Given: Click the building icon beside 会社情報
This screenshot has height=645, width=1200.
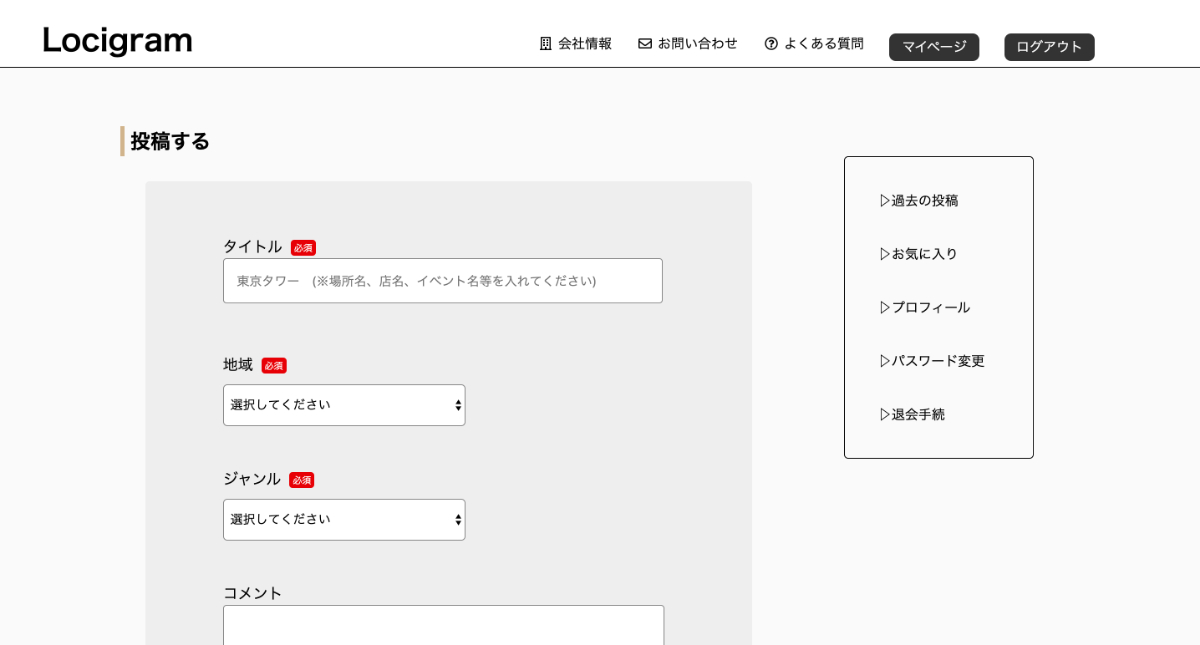Looking at the screenshot, I should [x=546, y=44].
